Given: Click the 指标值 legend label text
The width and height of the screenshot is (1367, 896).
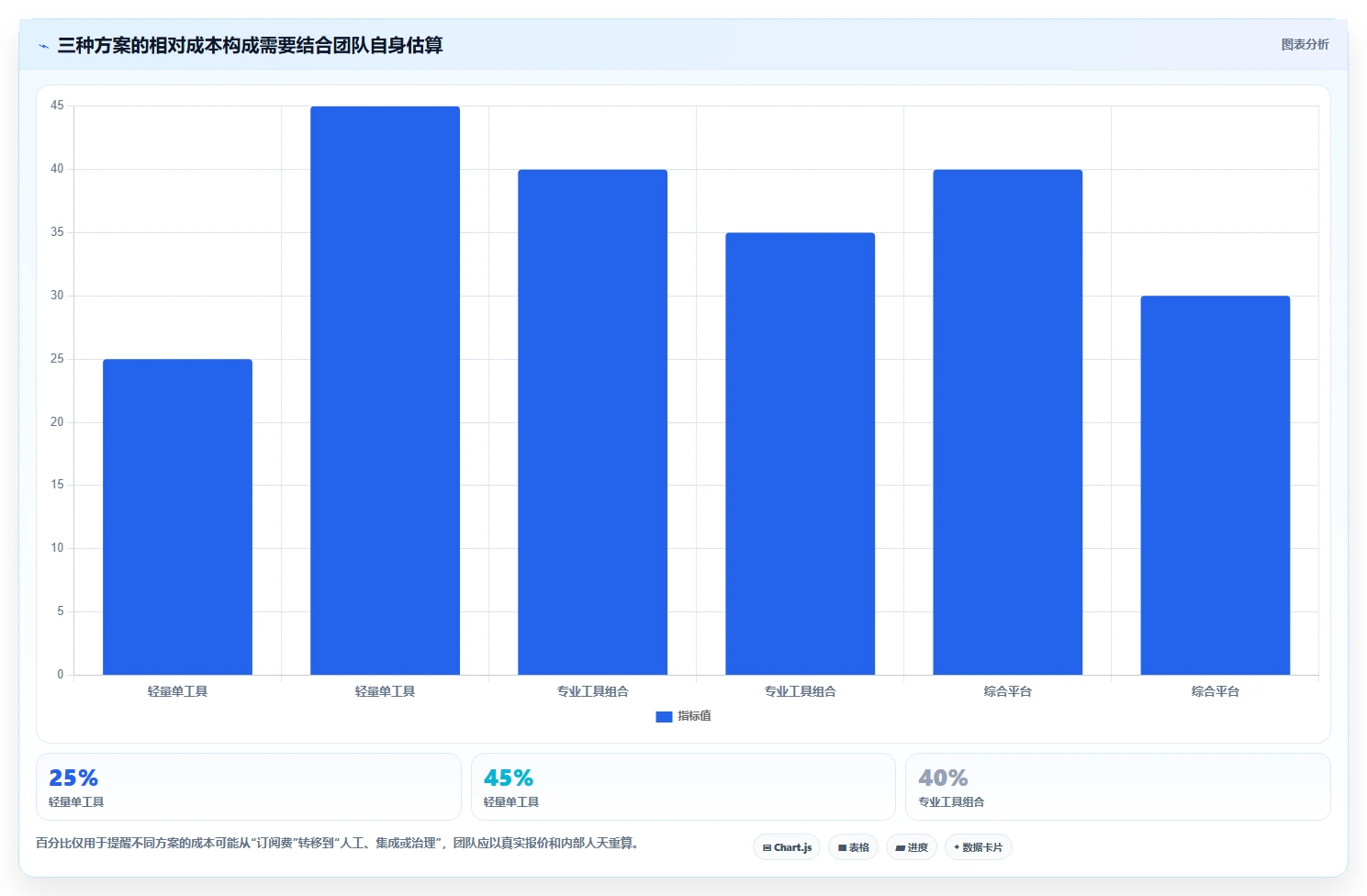Looking at the screenshot, I should (x=694, y=716).
